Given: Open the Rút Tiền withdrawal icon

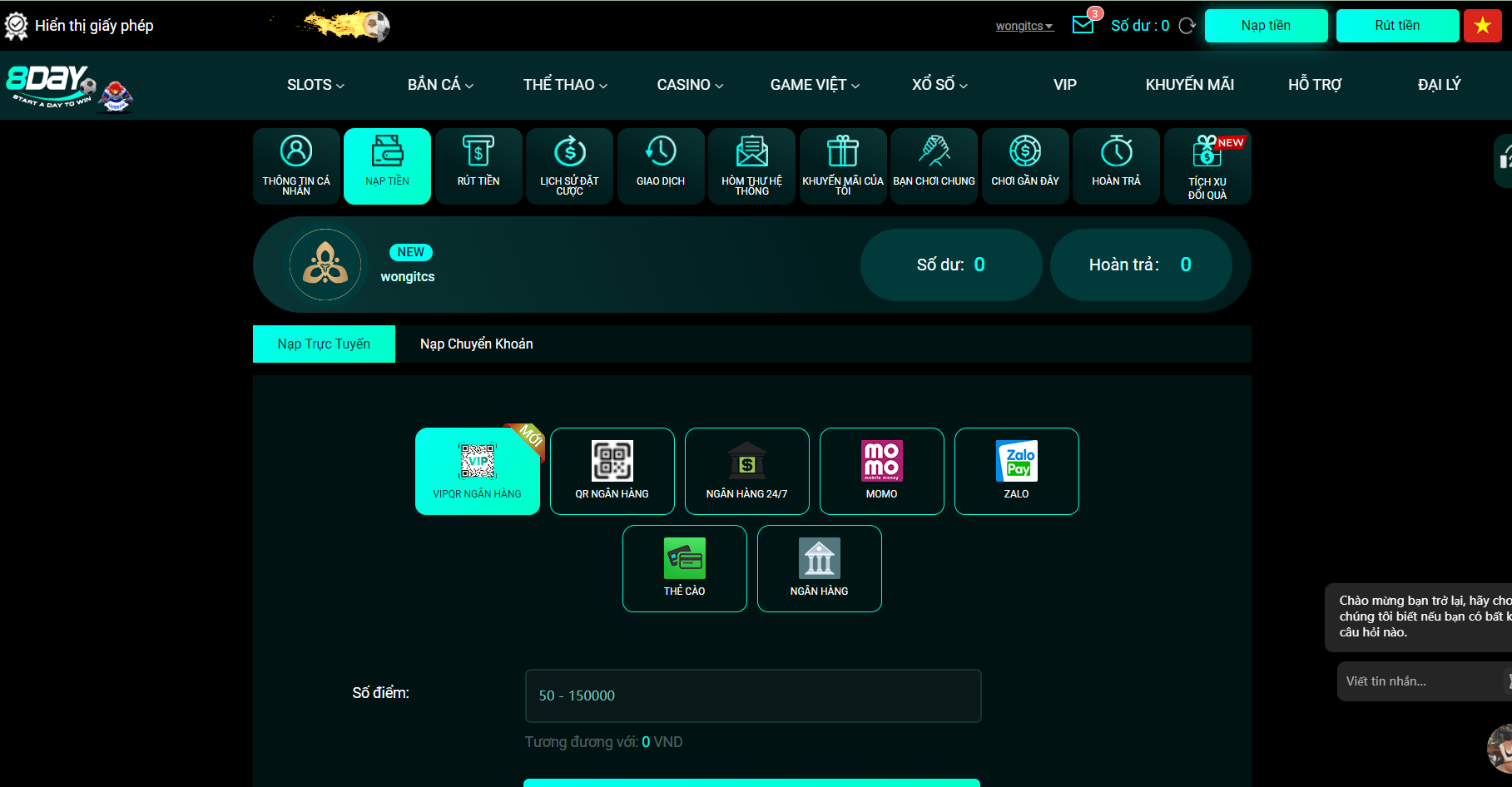Looking at the screenshot, I should pyautogui.click(x=478, y=166).
